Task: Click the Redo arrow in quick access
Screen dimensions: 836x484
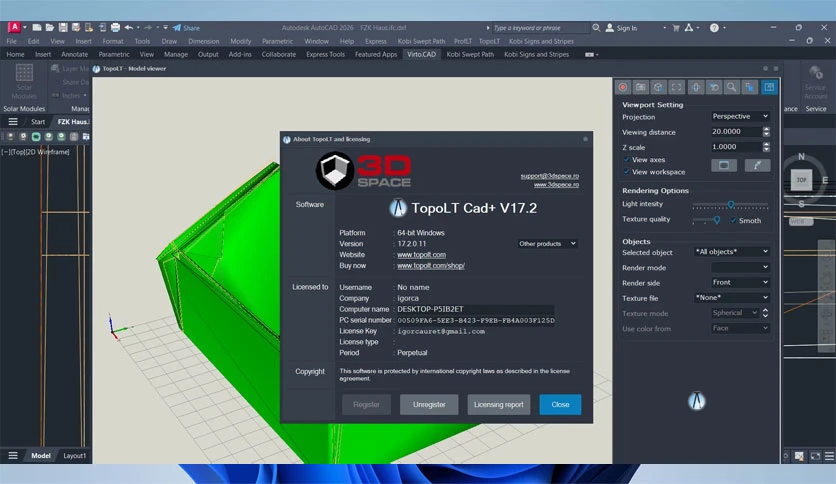Action: 148,28
